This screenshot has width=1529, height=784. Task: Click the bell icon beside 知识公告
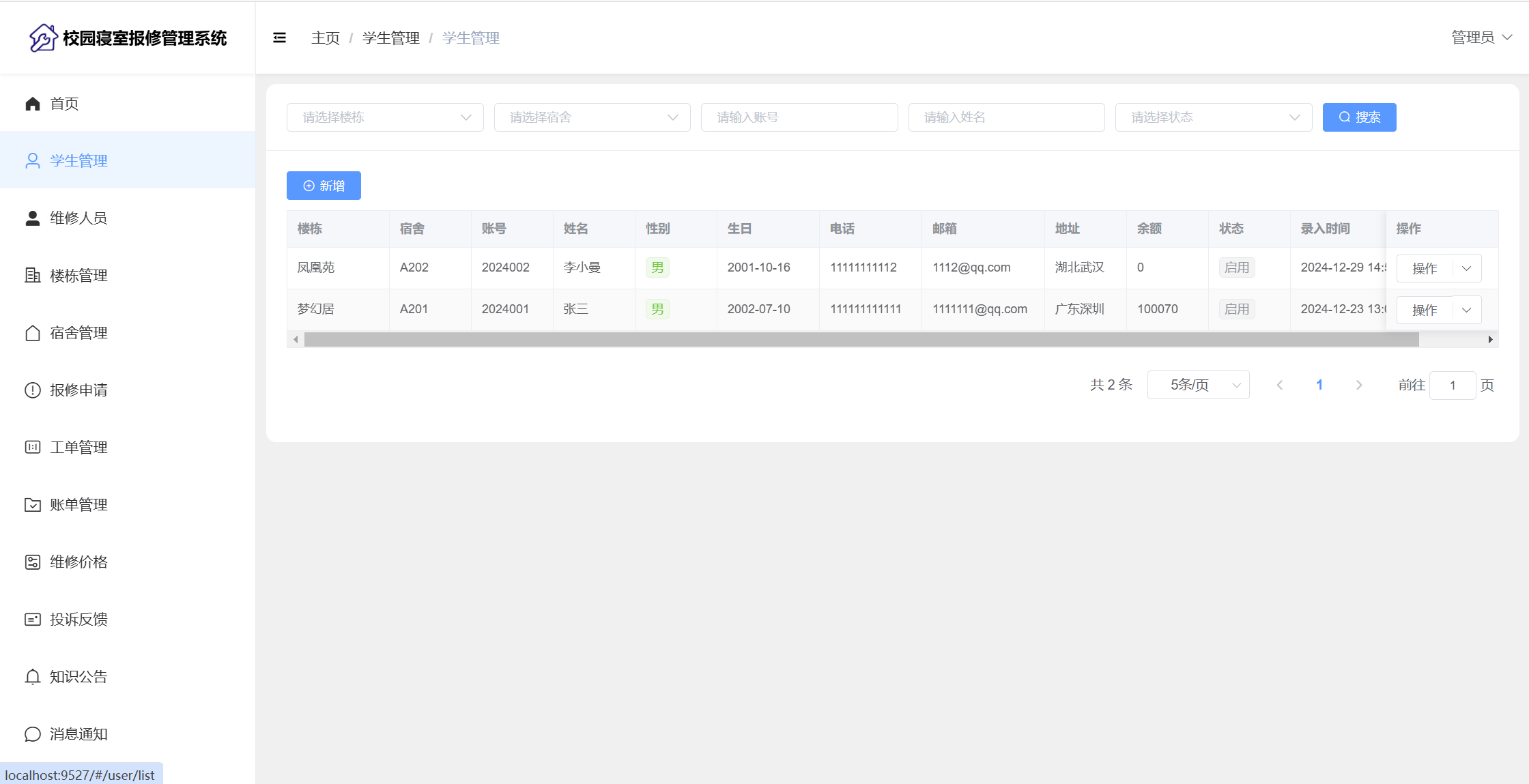[x=33, y=677]
